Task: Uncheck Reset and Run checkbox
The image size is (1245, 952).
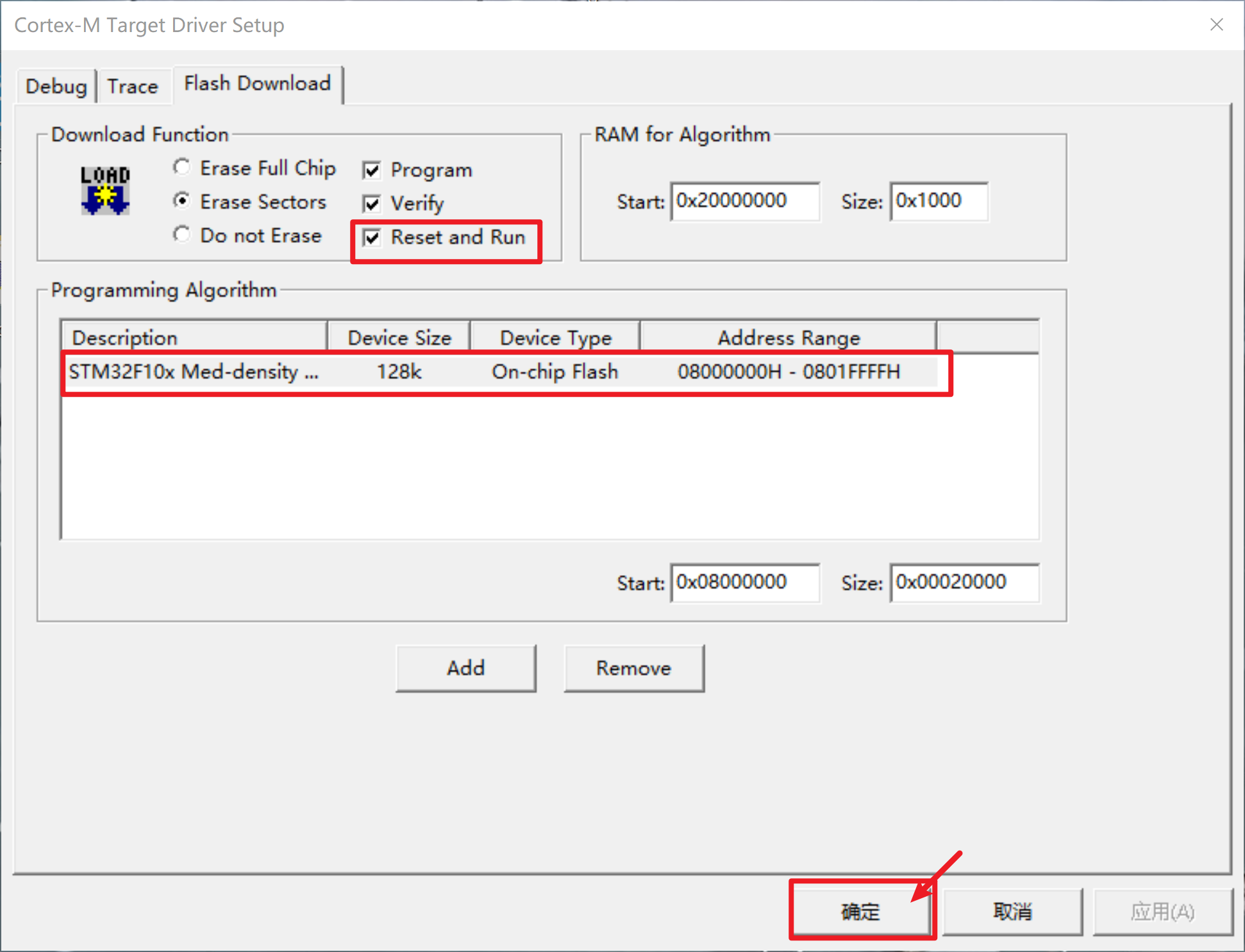Action: tap(372, 237)
